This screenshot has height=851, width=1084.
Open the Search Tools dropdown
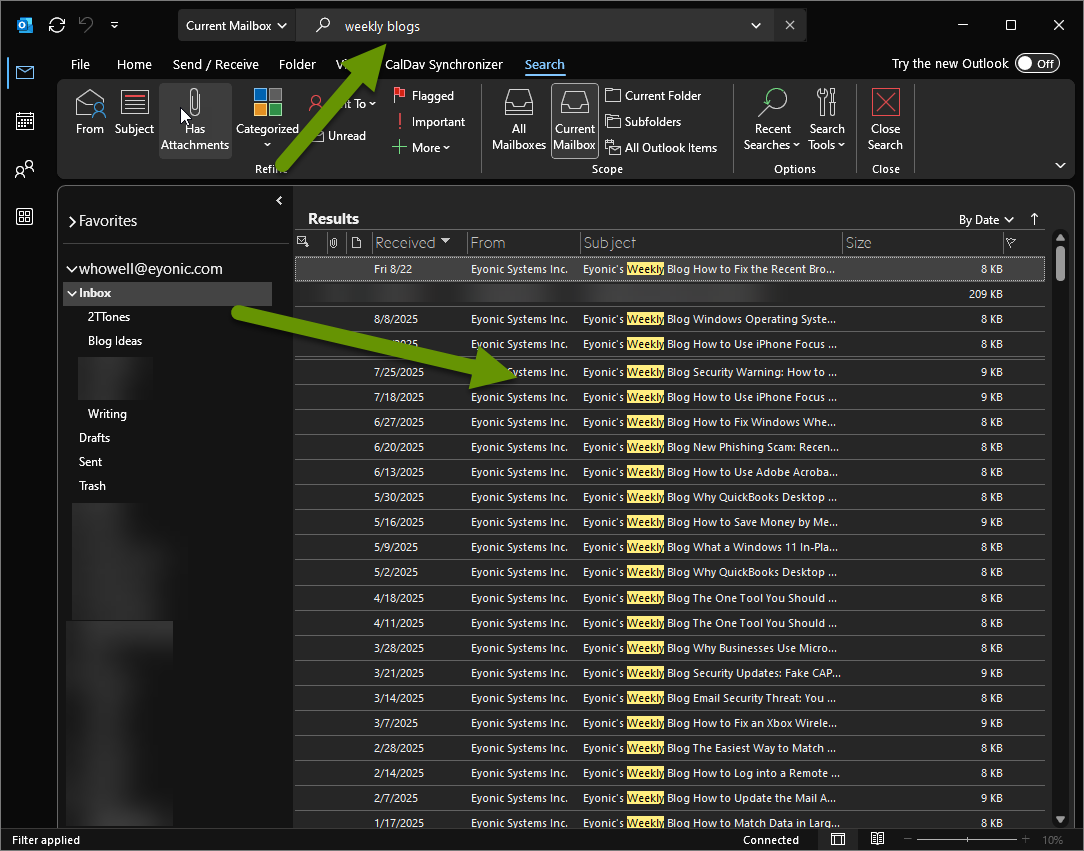tap(827, 120)
